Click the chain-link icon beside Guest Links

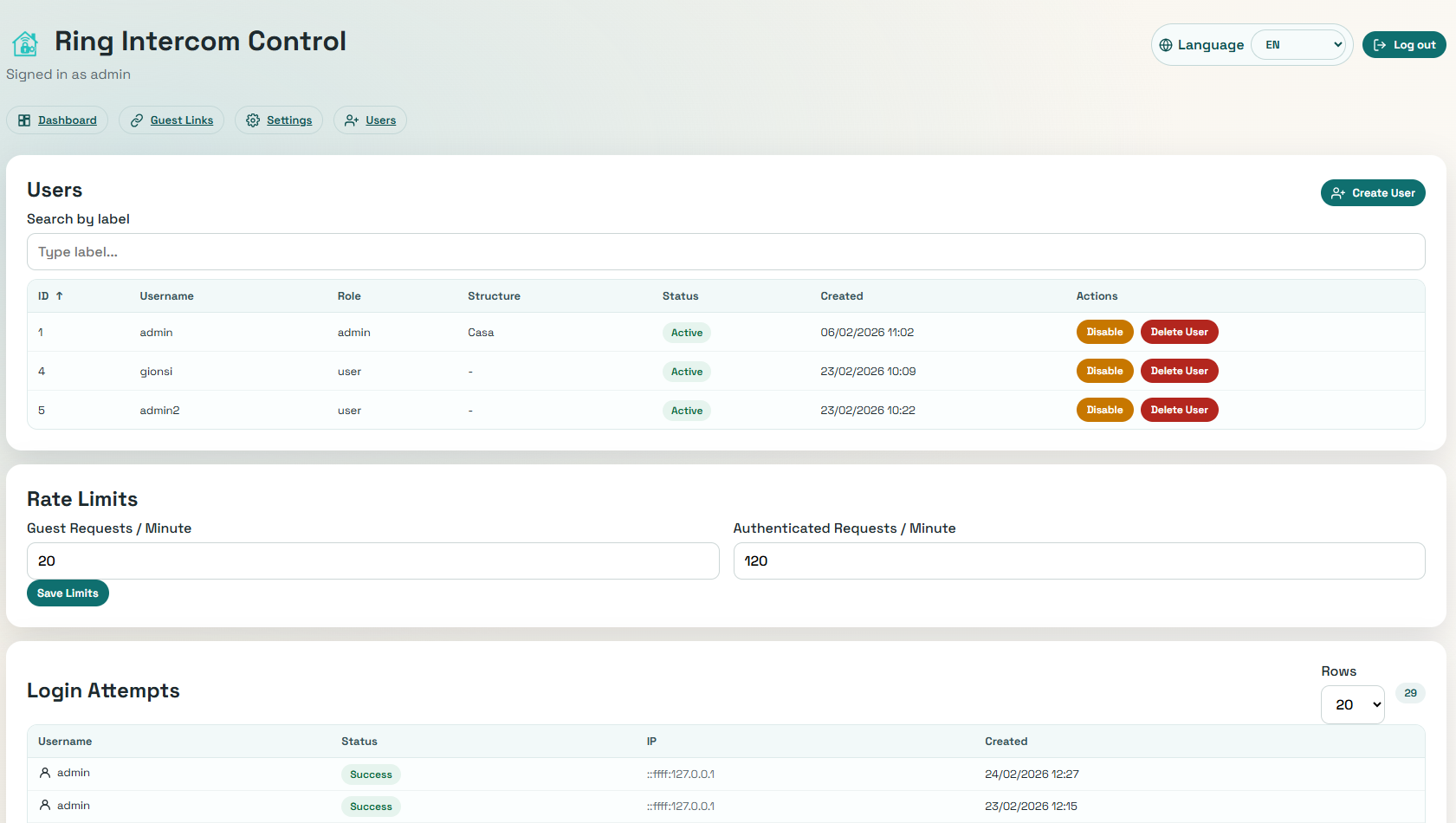point(136,120)
